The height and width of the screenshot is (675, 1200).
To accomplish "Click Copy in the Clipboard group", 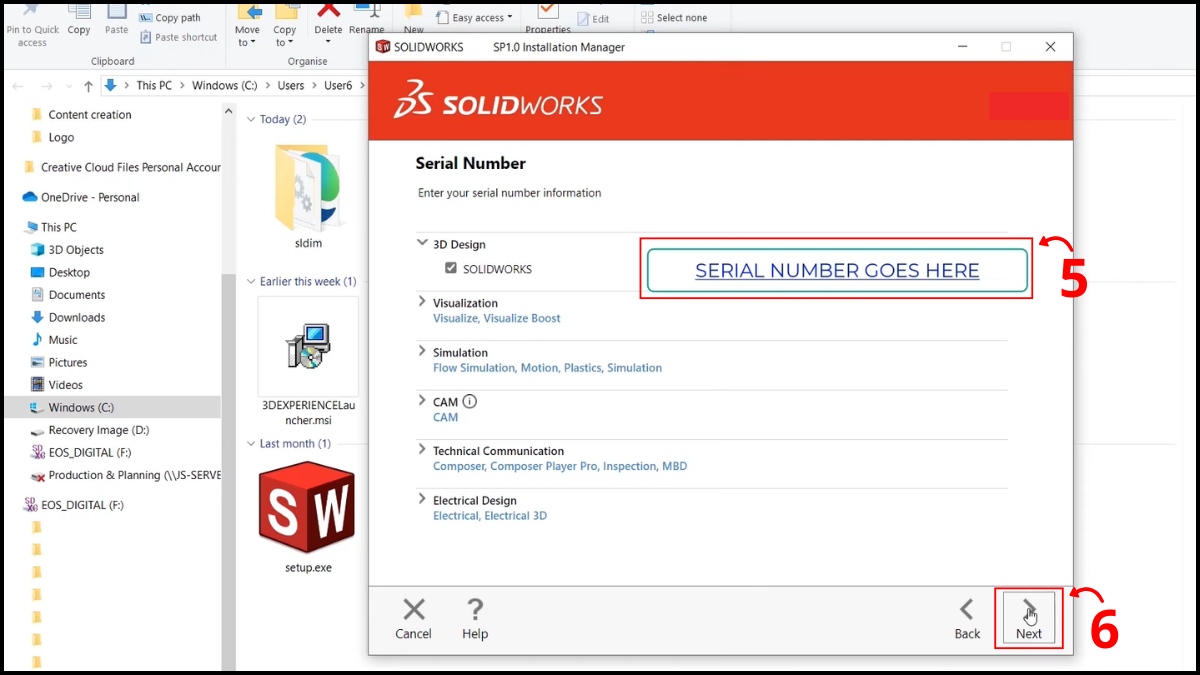I will coord(79,22).
